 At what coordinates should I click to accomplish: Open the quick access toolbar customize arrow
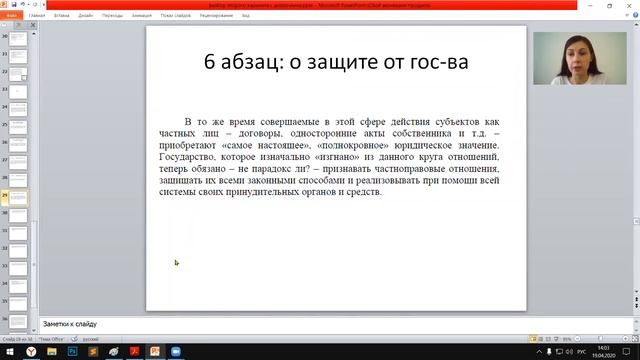click(x=43, y=4)
